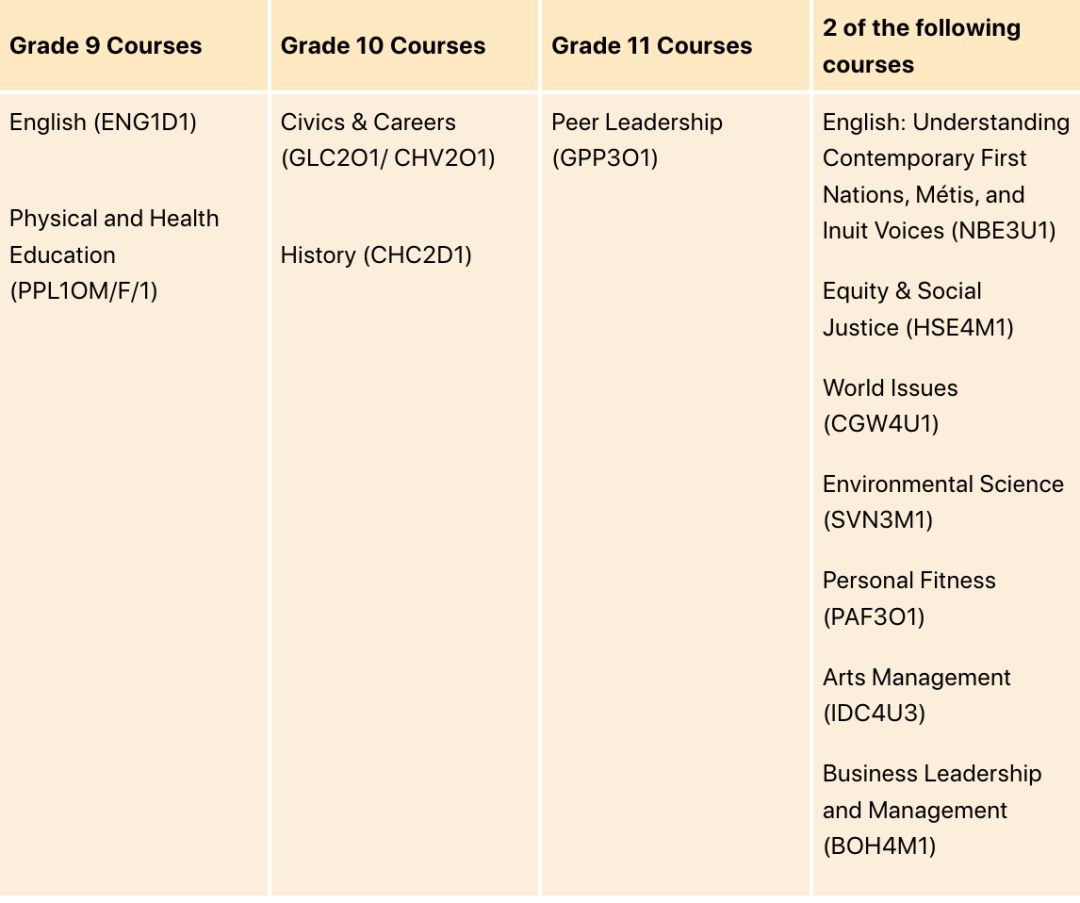Click the PPL1OM/F/1 course code
Screen dimensions: 1080x903
pos(84,291)
